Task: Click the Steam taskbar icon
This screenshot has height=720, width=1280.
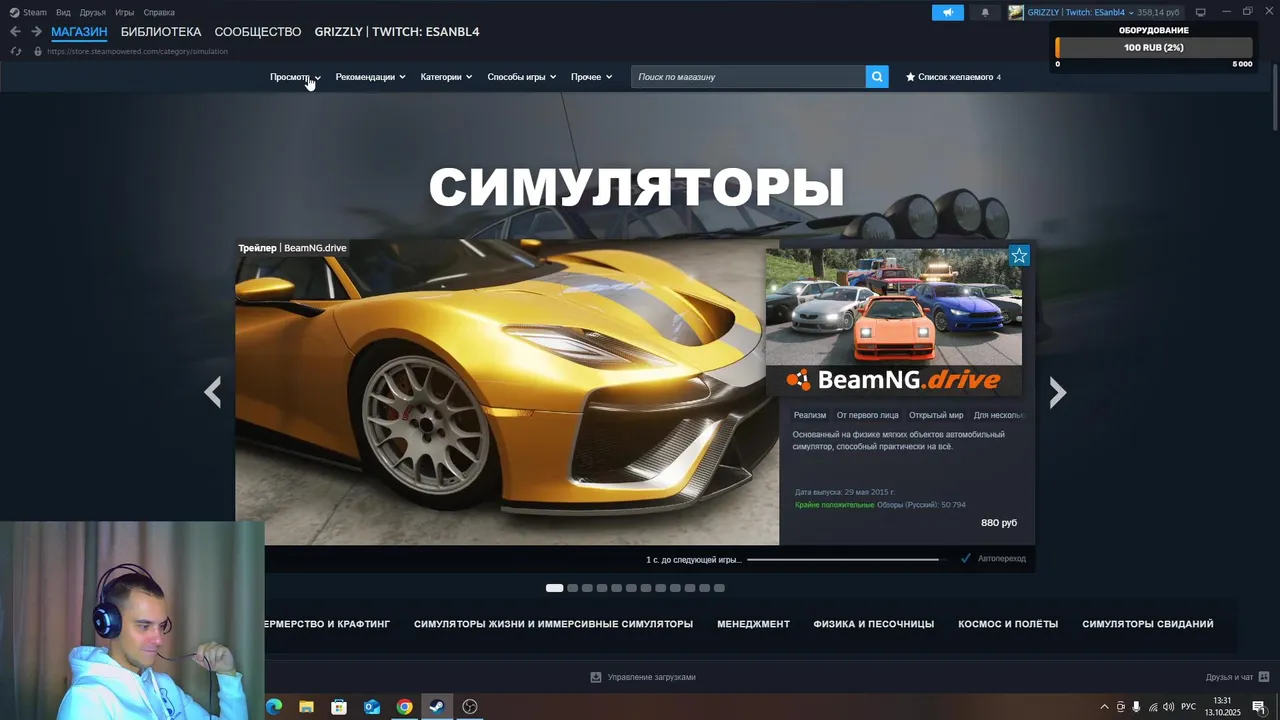Action: pyautogui.click(x=437, y=707)
